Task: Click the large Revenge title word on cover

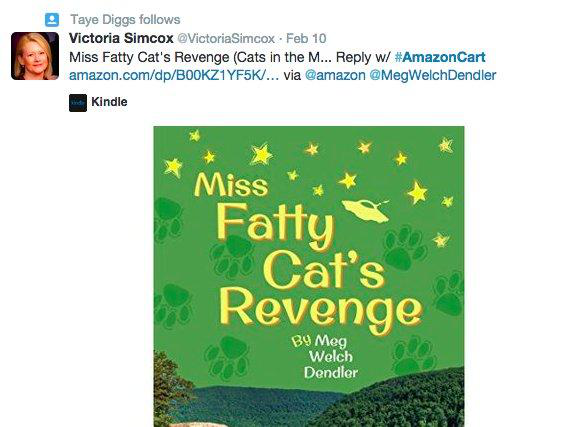Action: (x=322, y=311)
